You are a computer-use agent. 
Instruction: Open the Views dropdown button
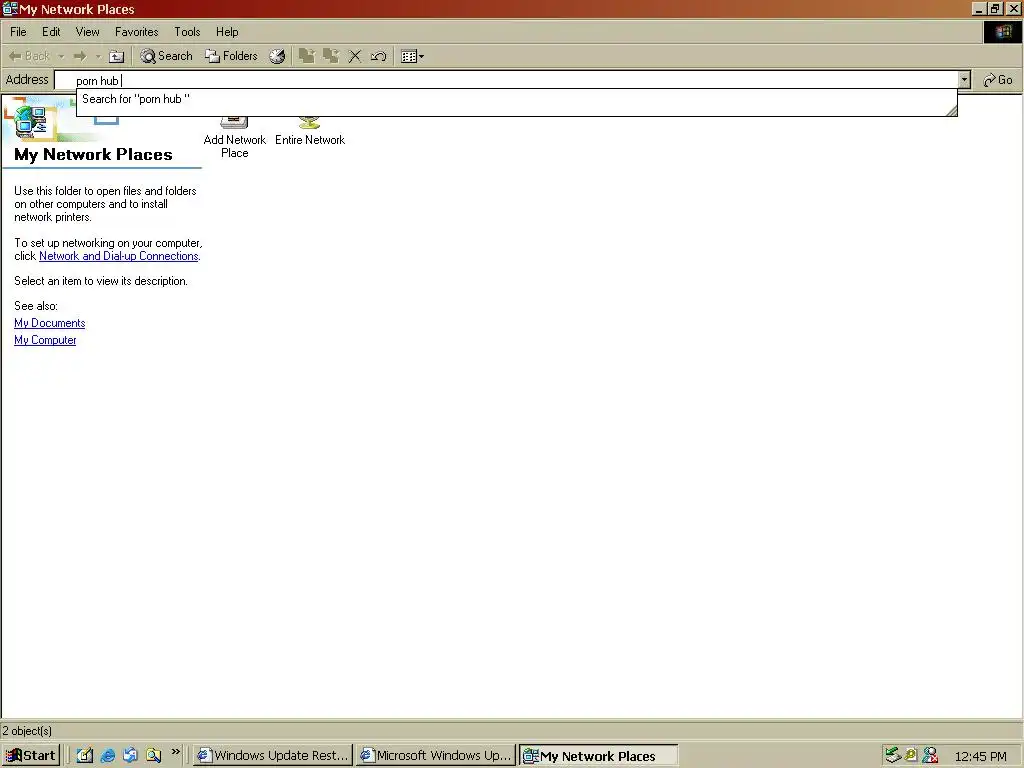click(412, 56)
